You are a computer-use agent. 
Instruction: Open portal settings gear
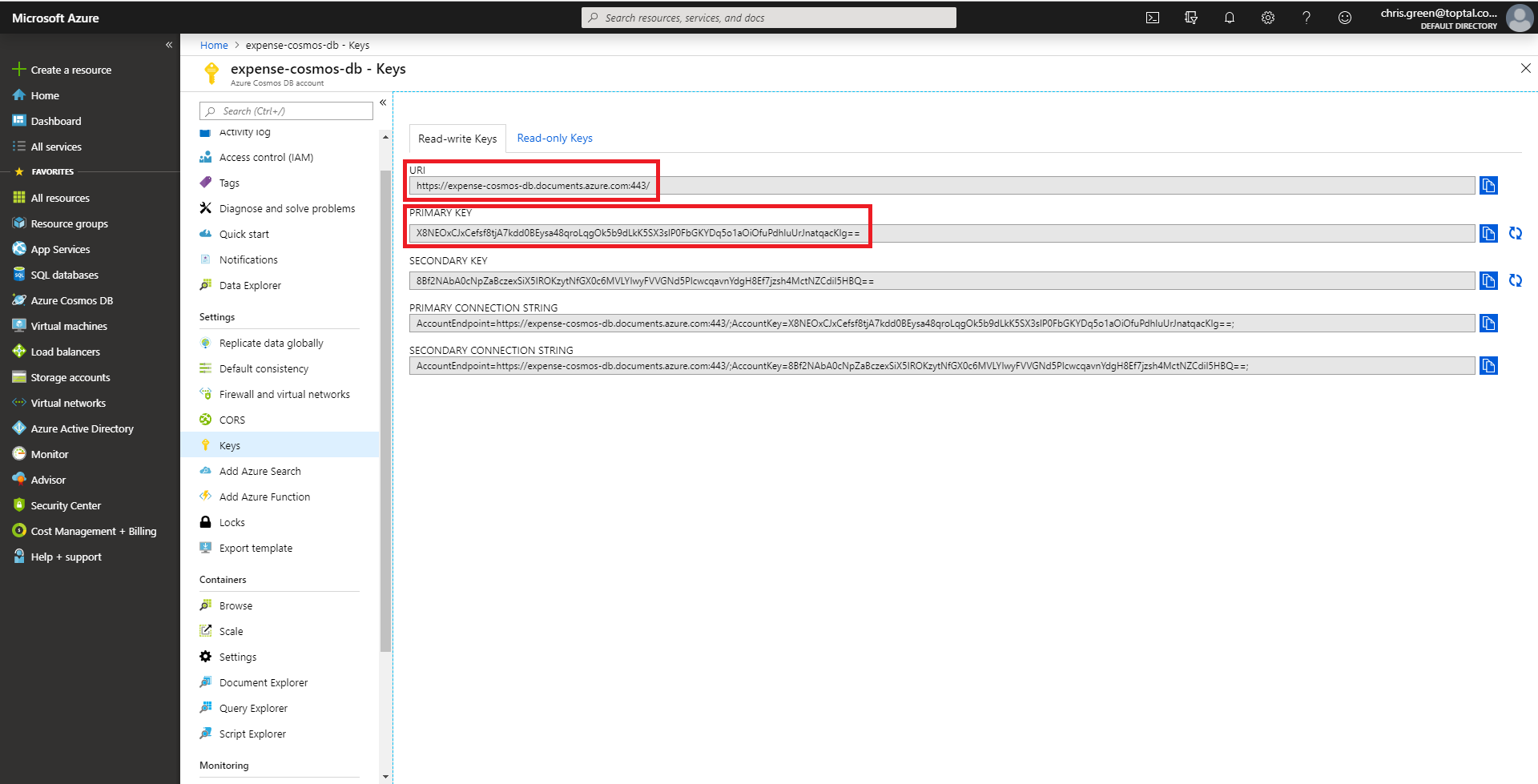(x=1267, y=18)
